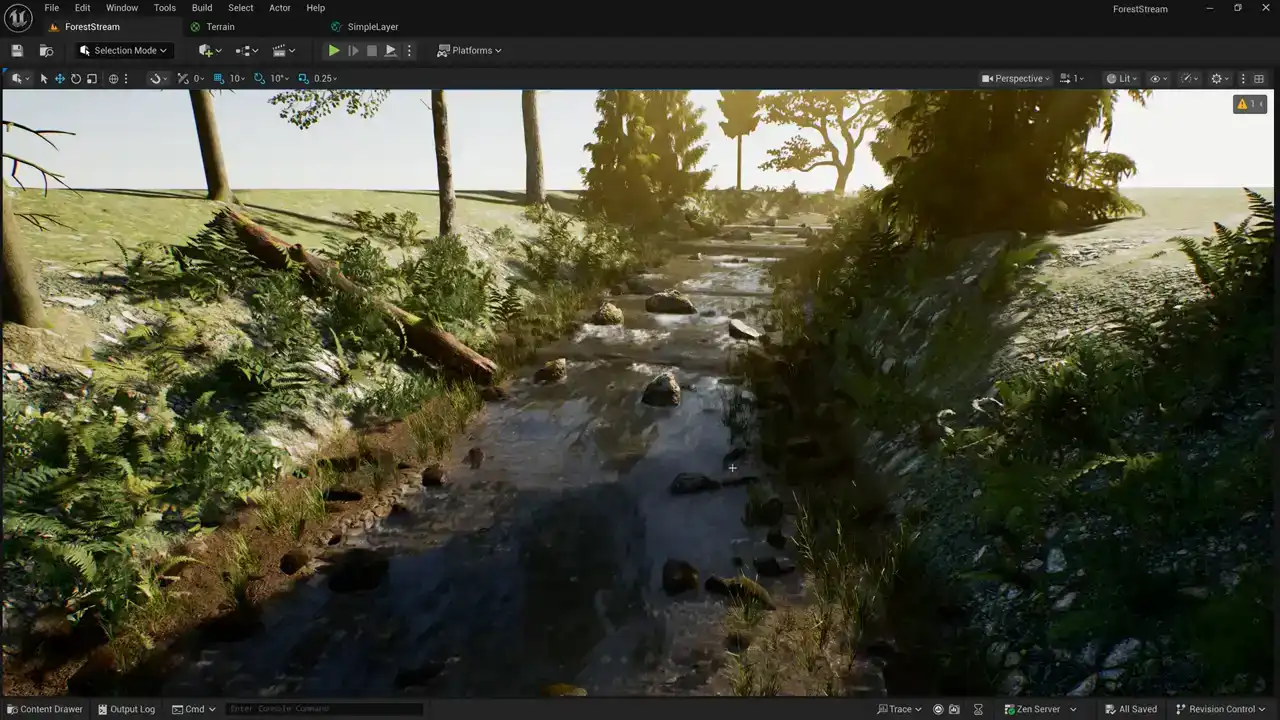Open the Output Log
Viewport: 1280px width, 720px height.
click(x=127, y=709)
